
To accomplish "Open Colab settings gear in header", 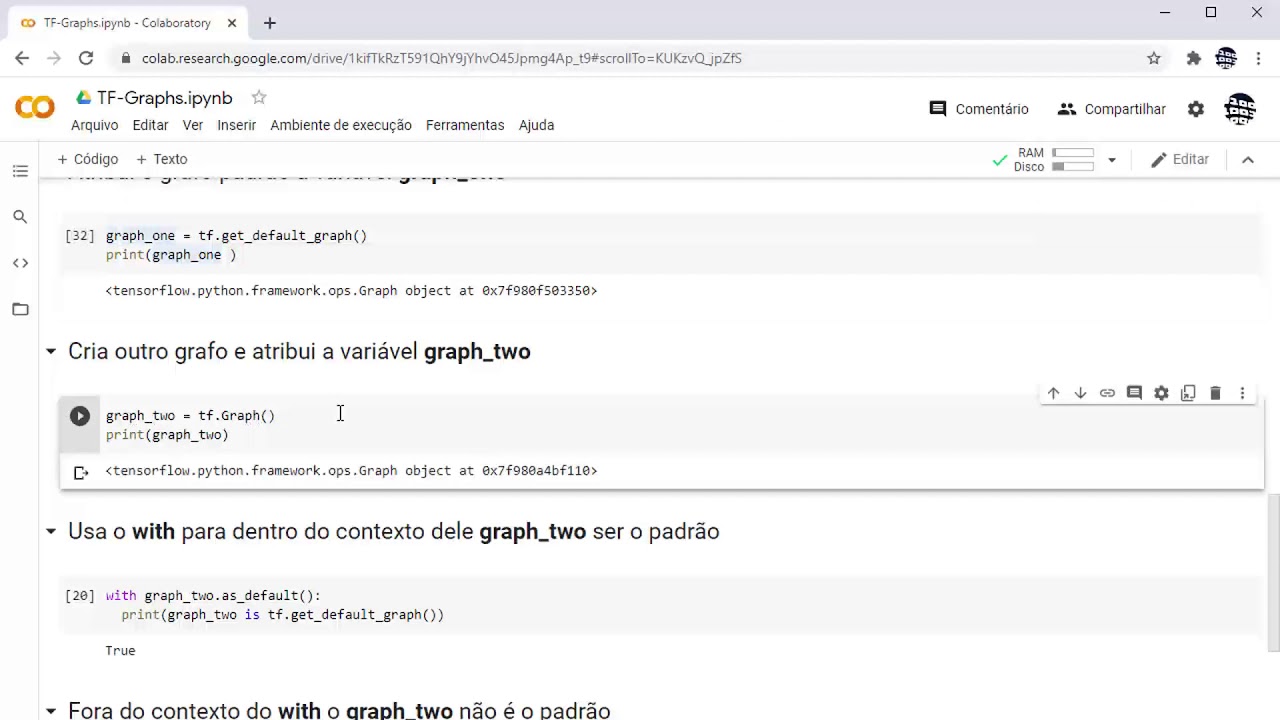I will coord(1196,109).
